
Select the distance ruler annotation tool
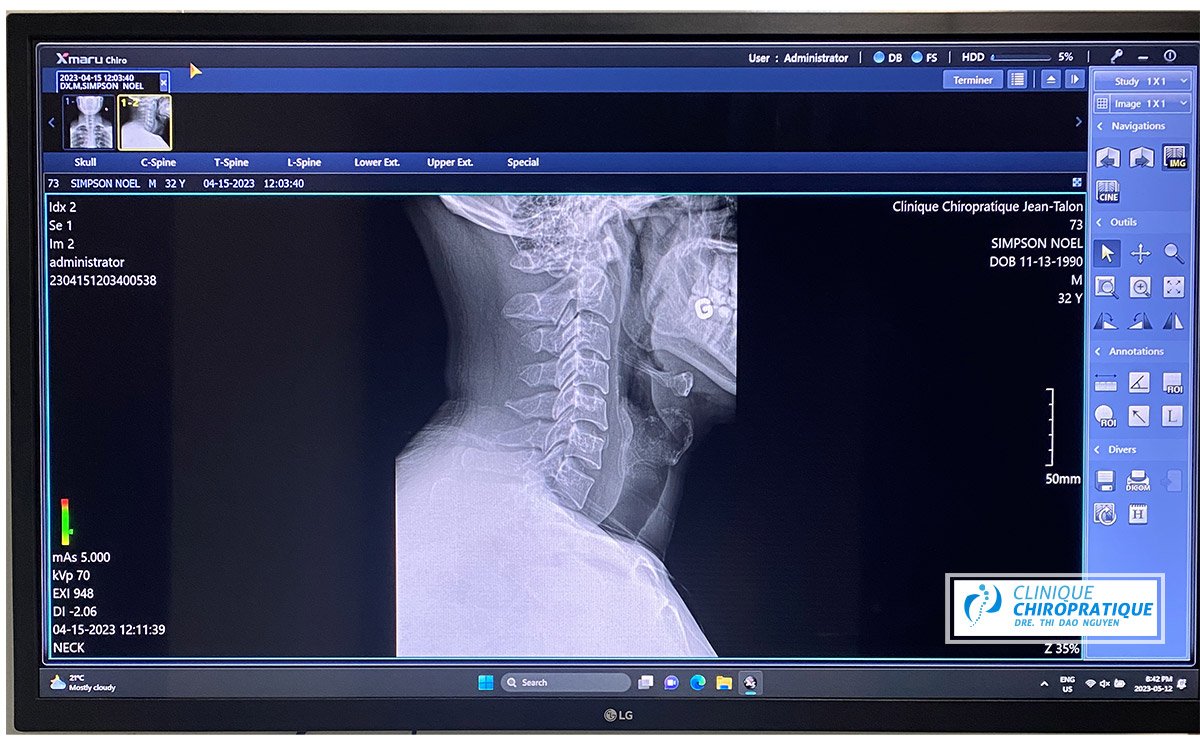coord(1107,382)
